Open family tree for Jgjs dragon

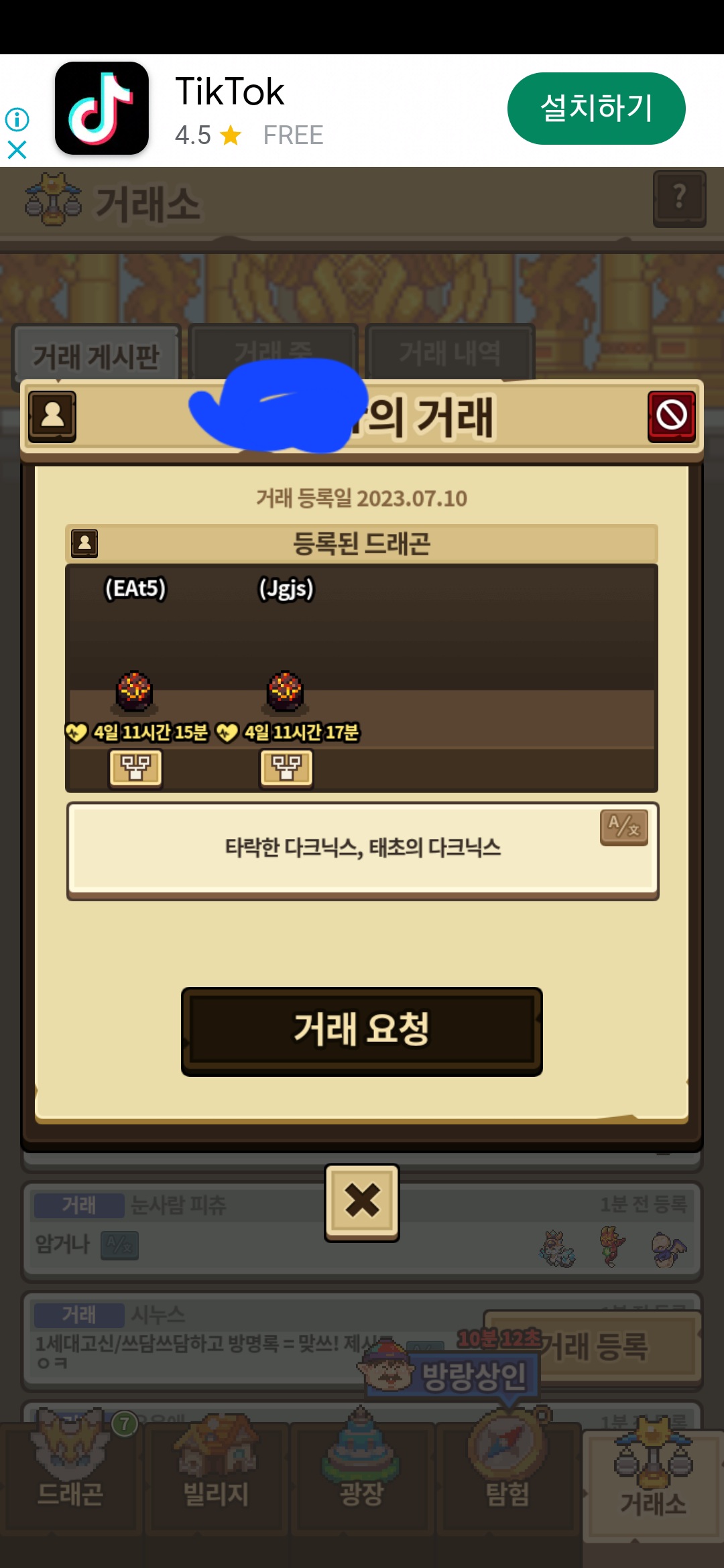286,768
